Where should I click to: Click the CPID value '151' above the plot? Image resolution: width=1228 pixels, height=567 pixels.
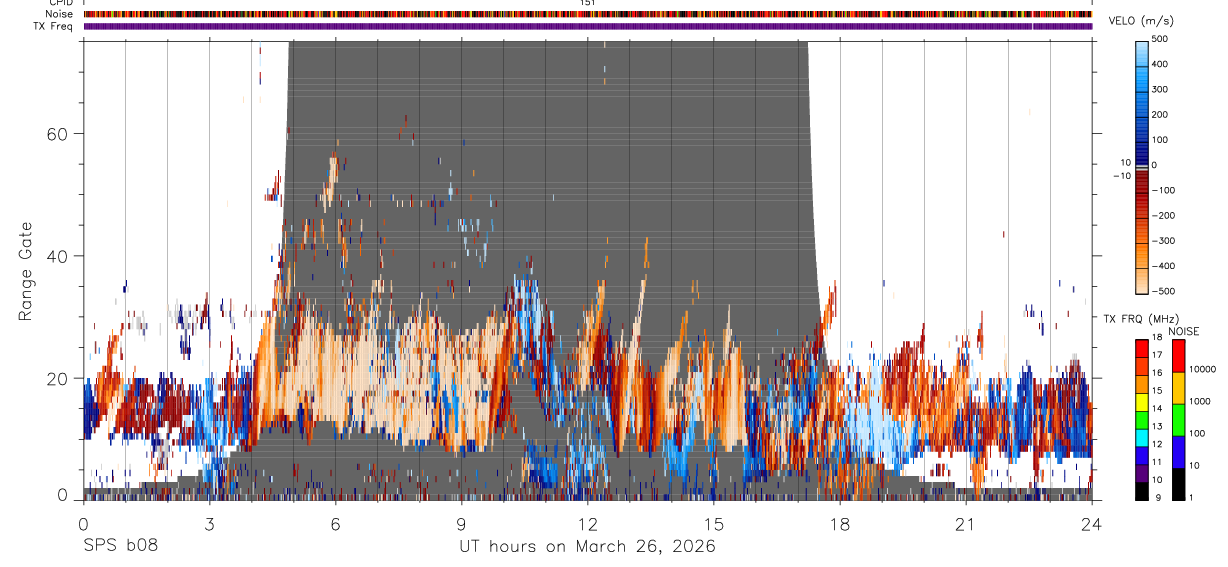click(587, 3)
